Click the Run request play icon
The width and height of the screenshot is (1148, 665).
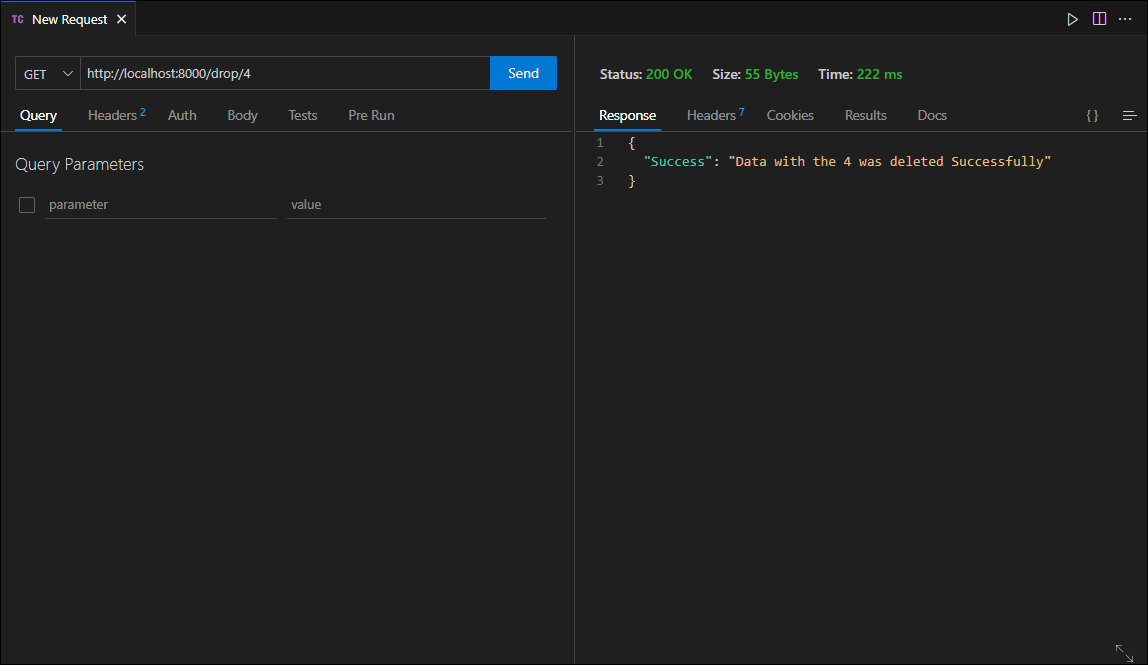pos(1073,19)
